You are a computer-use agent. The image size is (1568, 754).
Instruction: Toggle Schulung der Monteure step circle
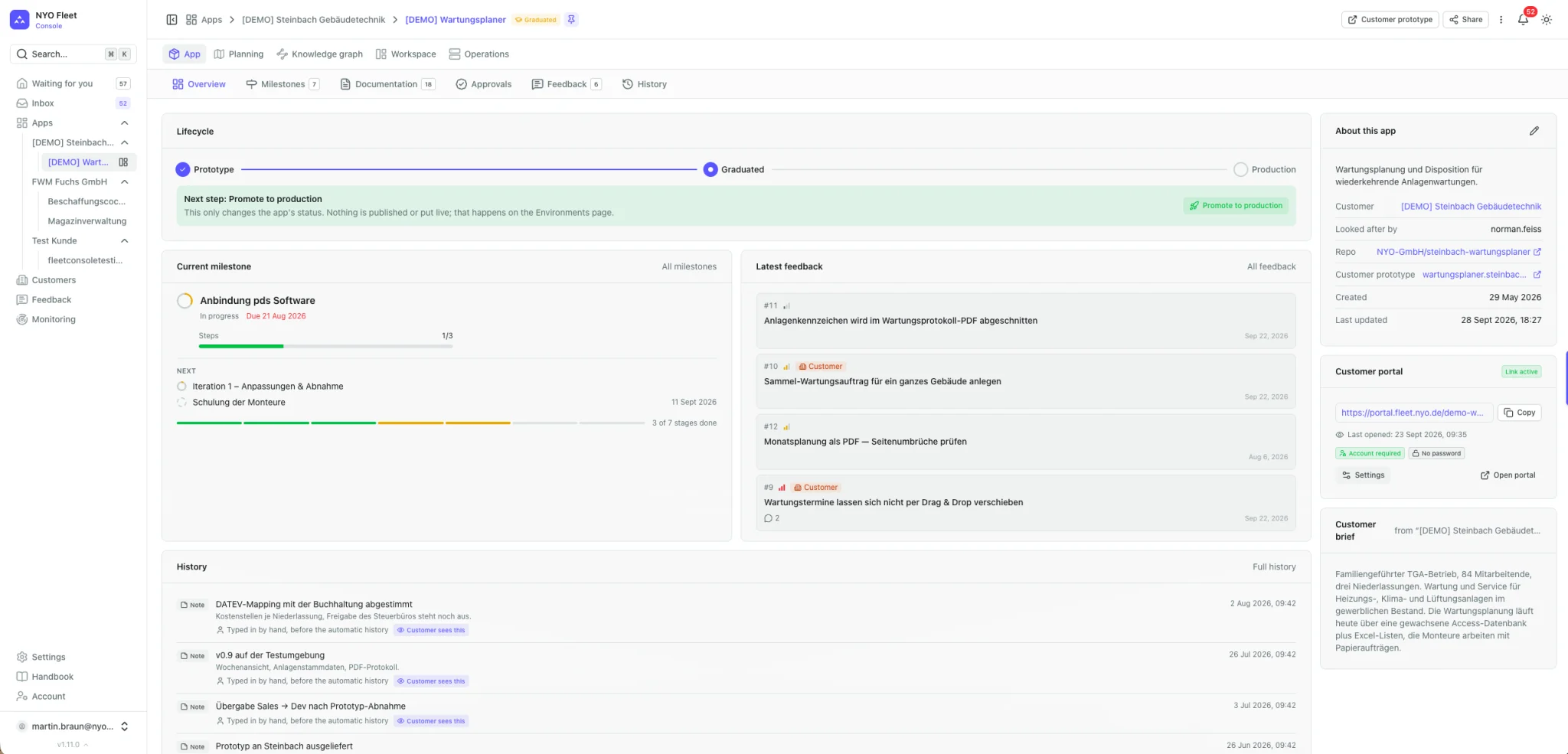tap(182, 403)
